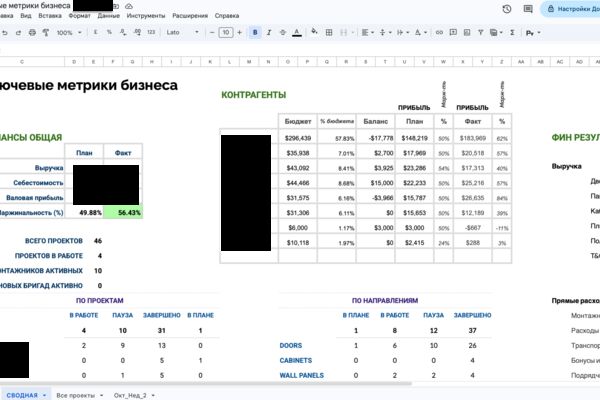Decrease decimal places

(123, 33)
